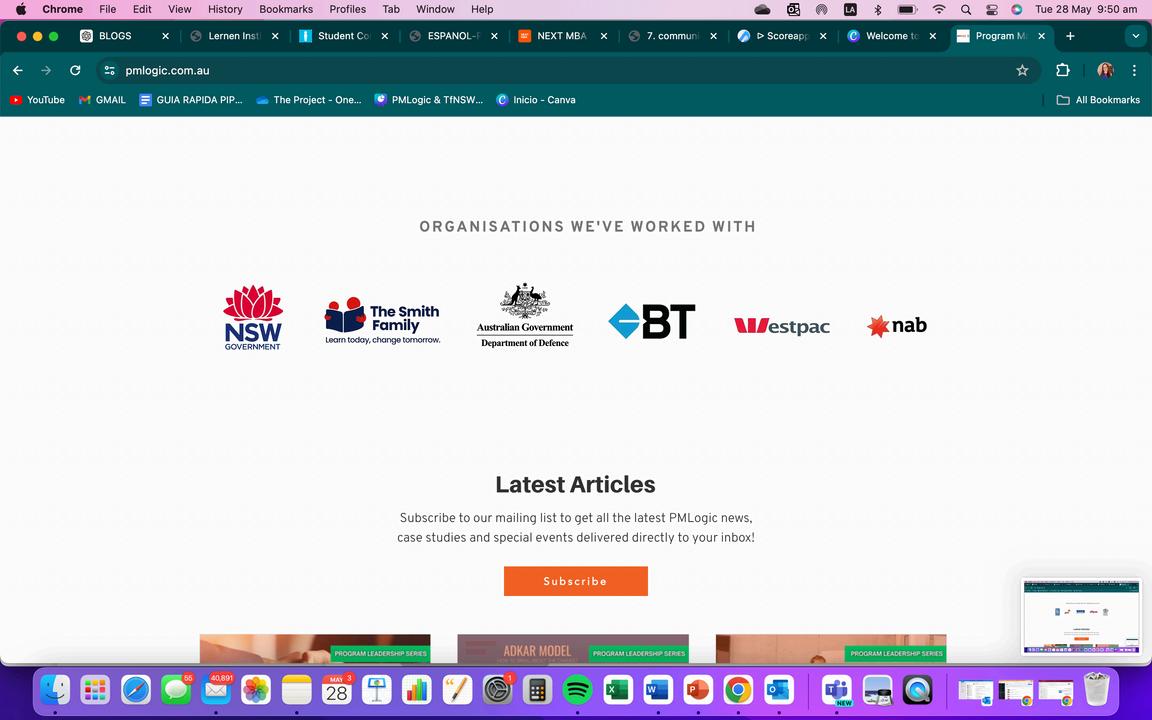
Task: Open a new tab with the plus button
Action: tap(1070, 36)
